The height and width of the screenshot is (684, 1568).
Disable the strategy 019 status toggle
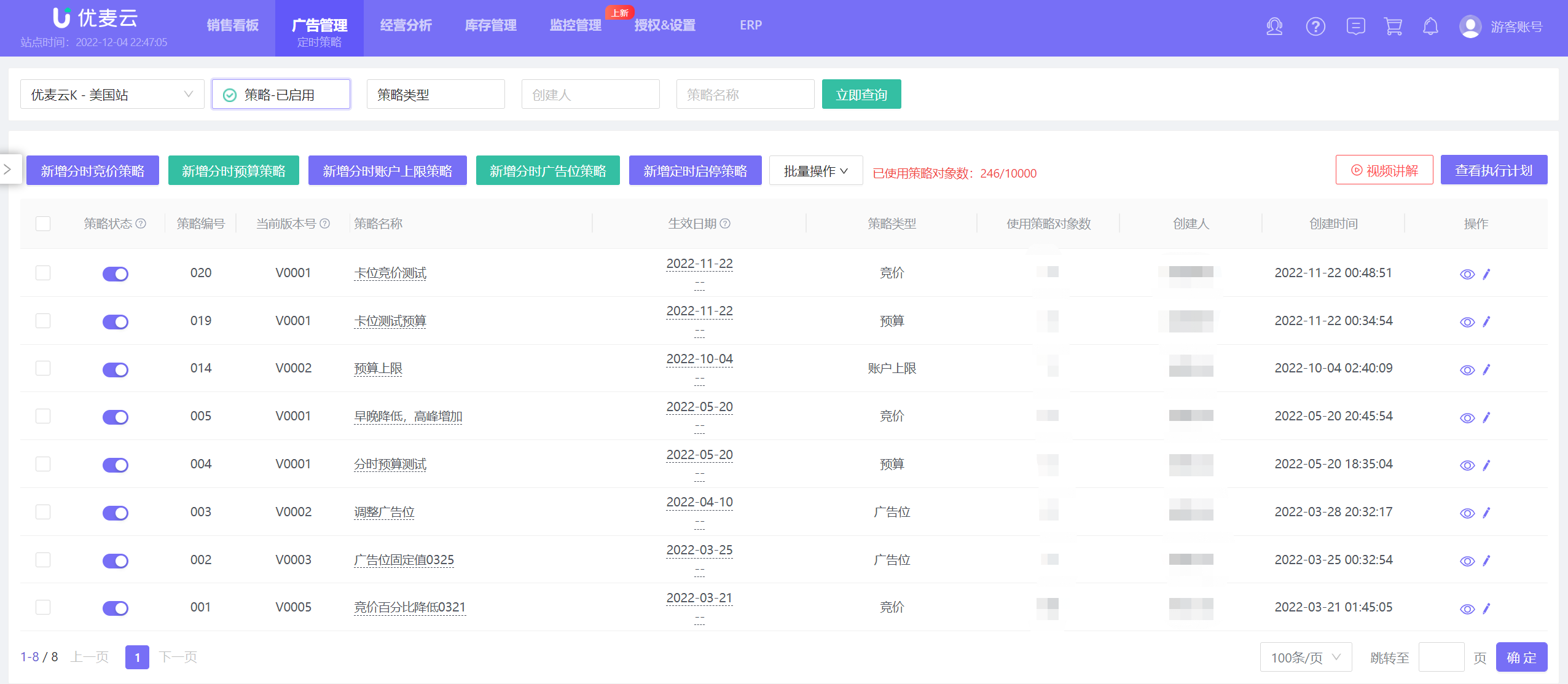coord(116,321)
